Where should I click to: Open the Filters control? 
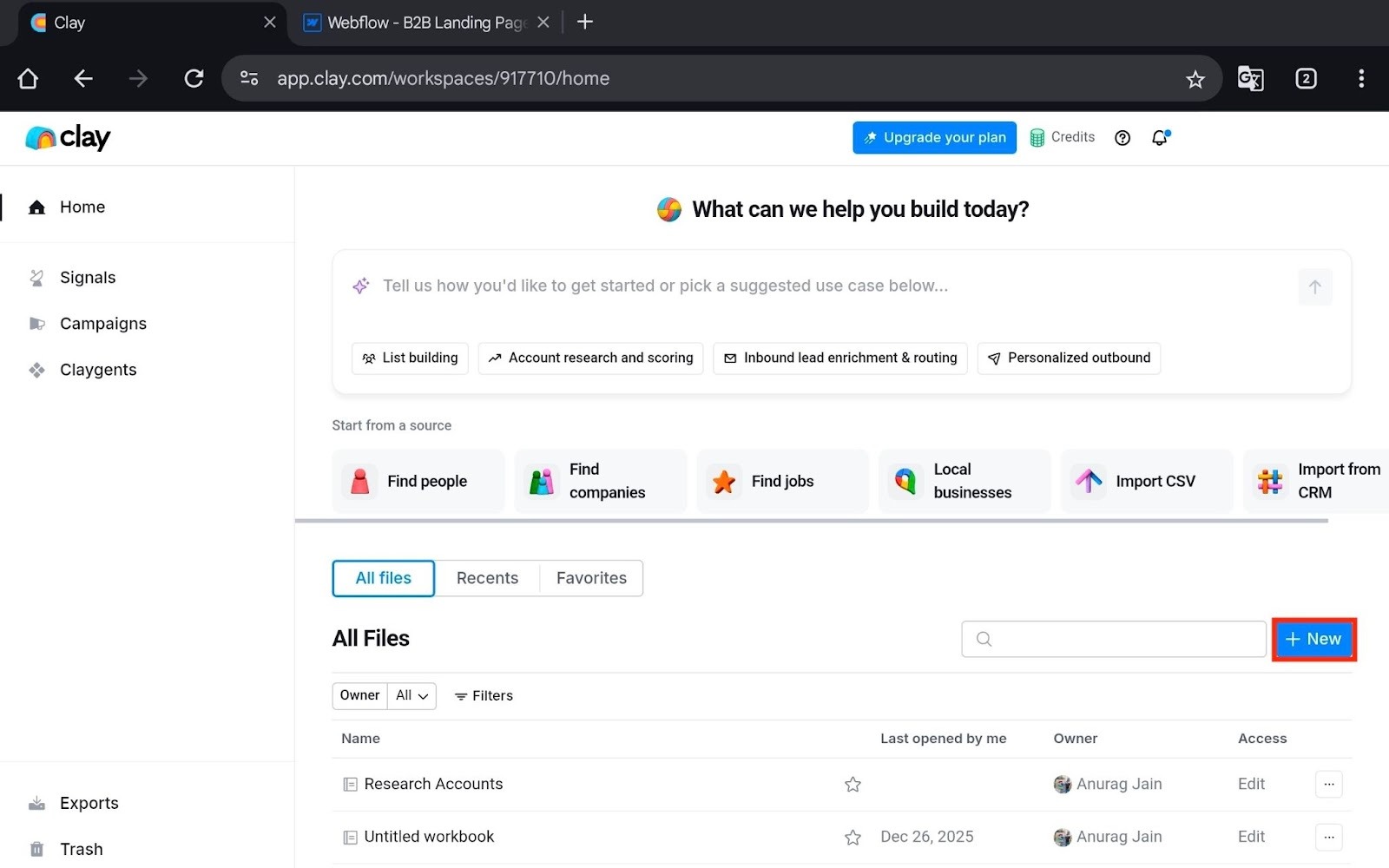coord(484,696)
